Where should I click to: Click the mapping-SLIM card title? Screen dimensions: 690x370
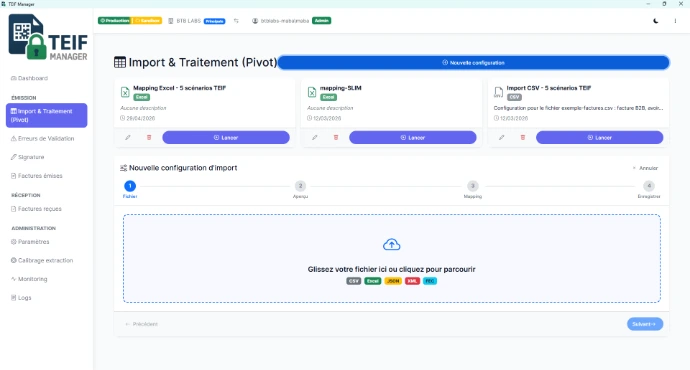point(341,88)
